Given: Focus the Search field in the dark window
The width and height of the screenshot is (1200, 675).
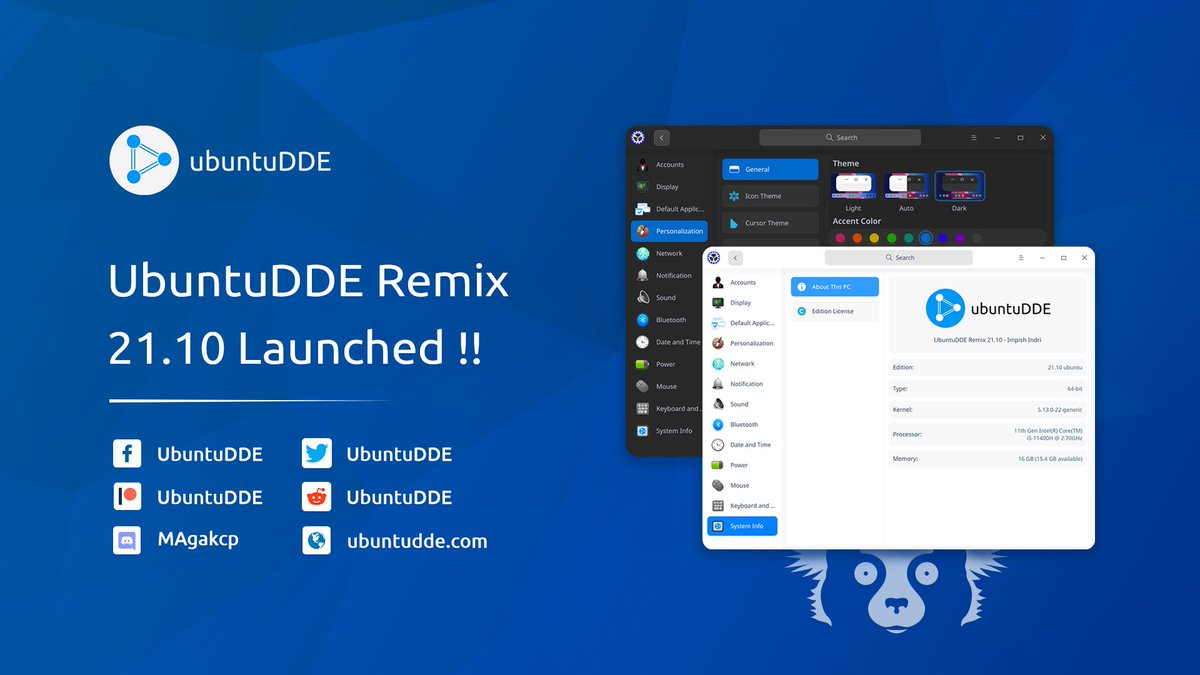Looking at the screenshot, I should (840, 137).
